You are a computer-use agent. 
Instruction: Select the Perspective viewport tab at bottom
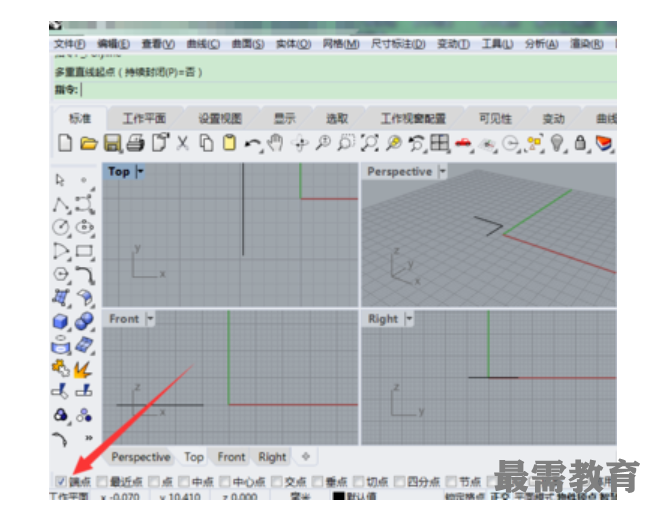click(x=140, y=457)
